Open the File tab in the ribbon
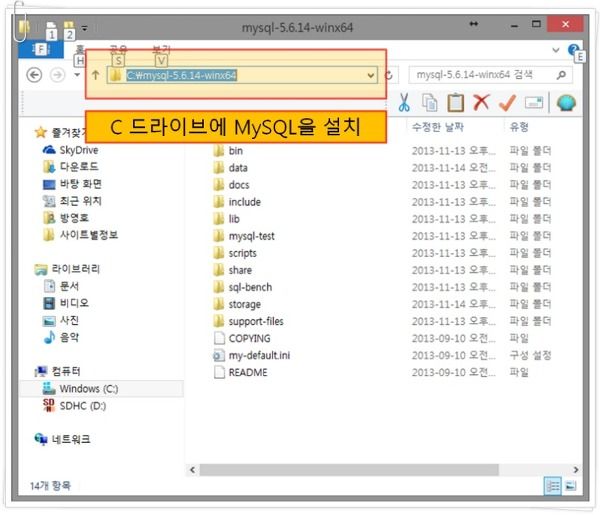 pos(41,49)
